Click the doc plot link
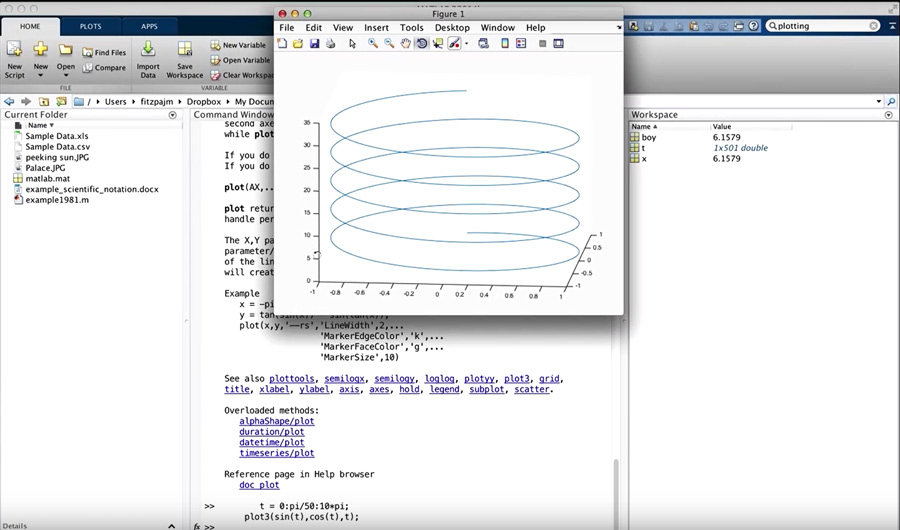The image size is (900, 530). click(259, 485)
